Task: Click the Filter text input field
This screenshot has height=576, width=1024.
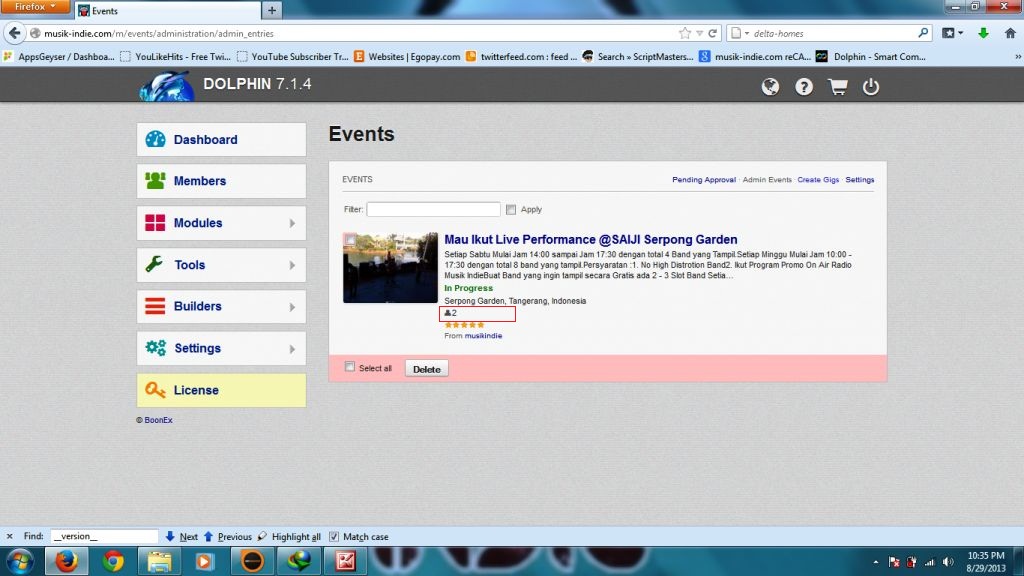Action: tap(433, 210)
